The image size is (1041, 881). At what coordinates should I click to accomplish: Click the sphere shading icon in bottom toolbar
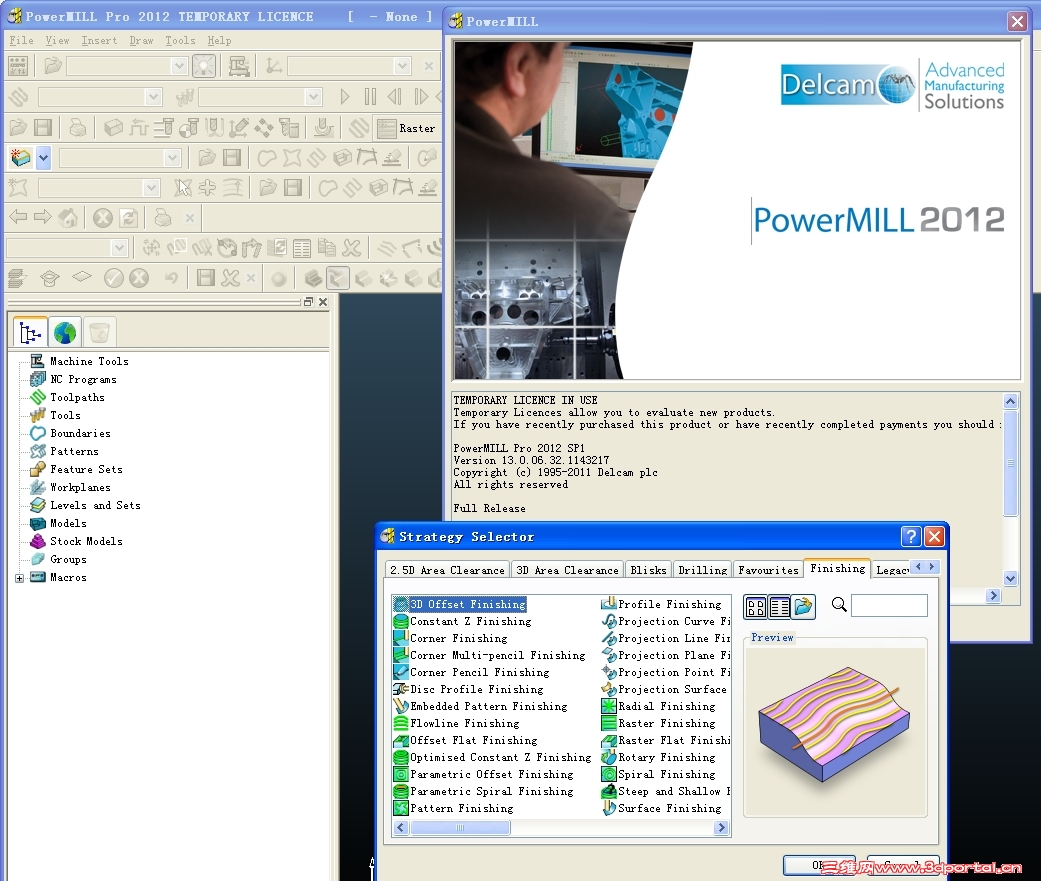point(279,279)
